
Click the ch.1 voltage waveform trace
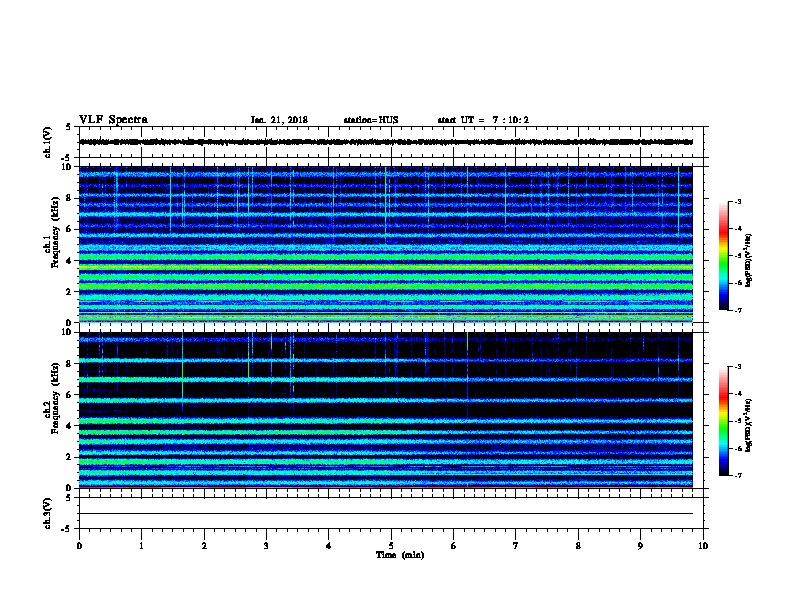point(386,142)
